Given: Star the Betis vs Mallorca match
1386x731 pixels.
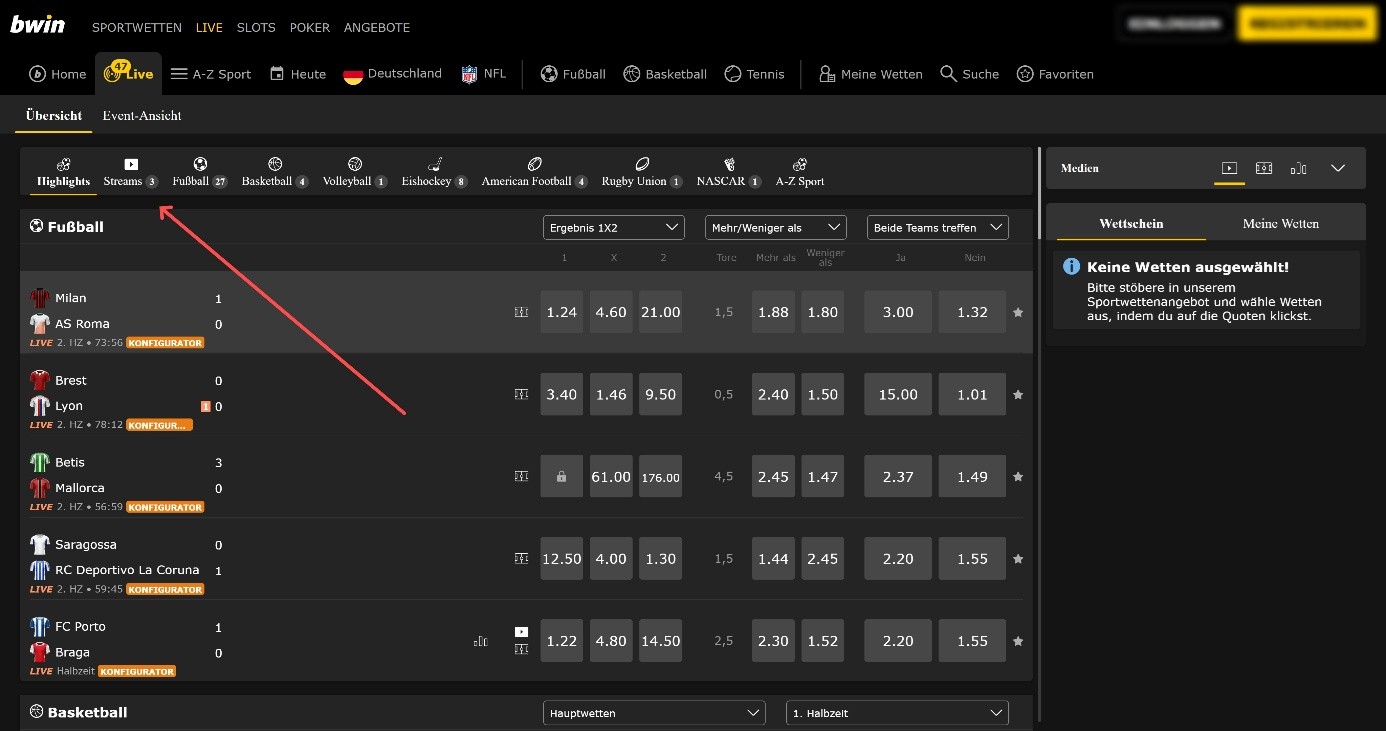Looking at the screenshot, I should (x=1018, y=477).
